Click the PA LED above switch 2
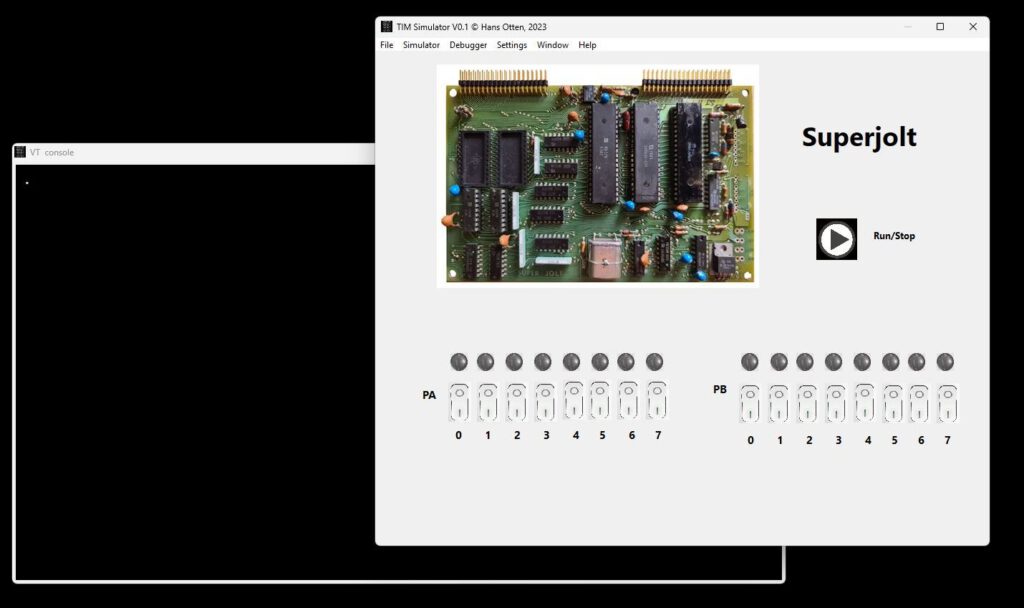This screenshot has height=608, width=1024. click(514, 362)
